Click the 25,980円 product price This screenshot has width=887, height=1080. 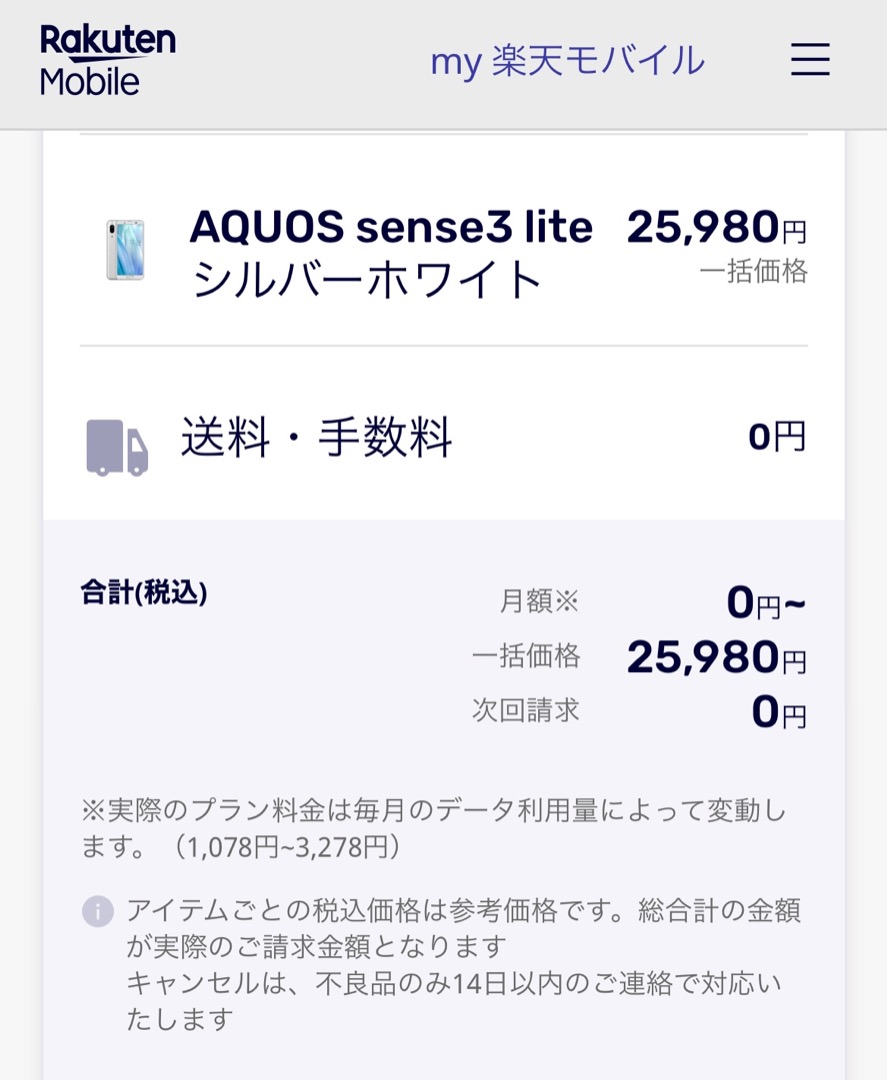click(x=716, y=227)
